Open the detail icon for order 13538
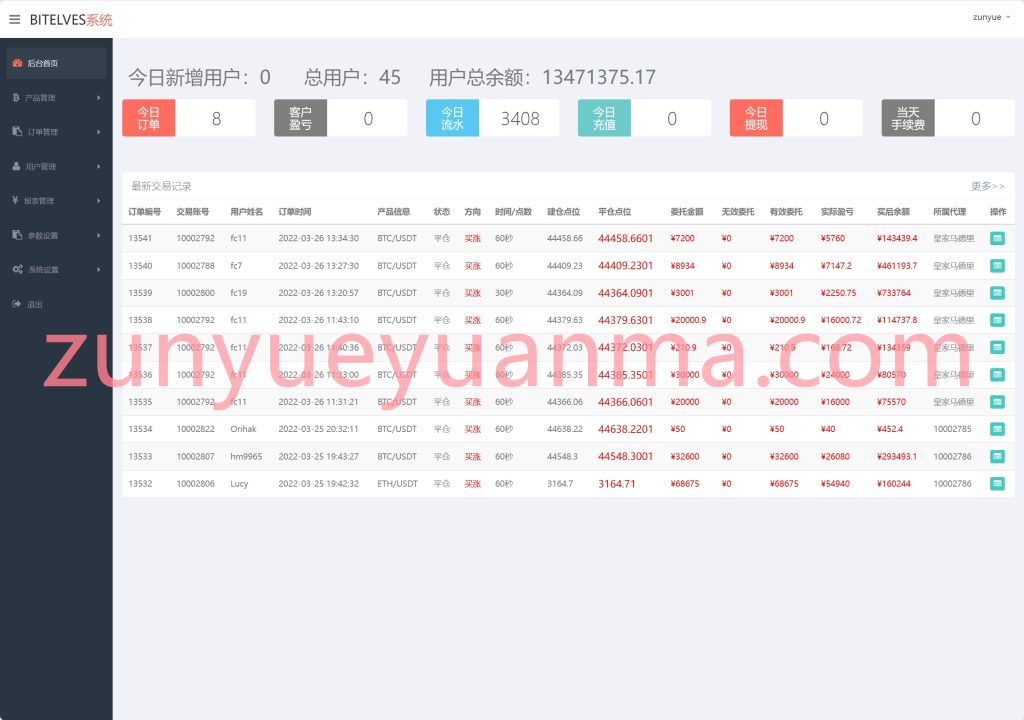The height and width of the screenshot is (720, 1024). pyautogui.click(x=997, y=320)
